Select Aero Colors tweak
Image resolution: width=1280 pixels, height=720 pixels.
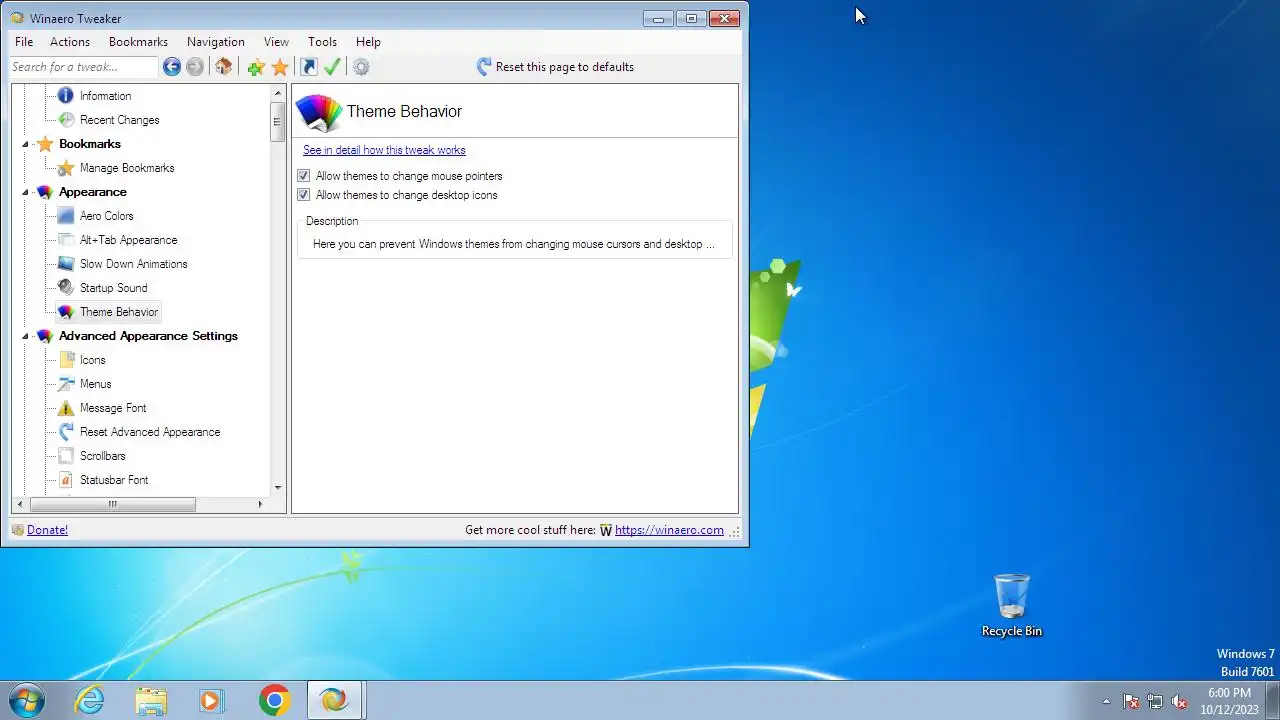pos(106,216)
